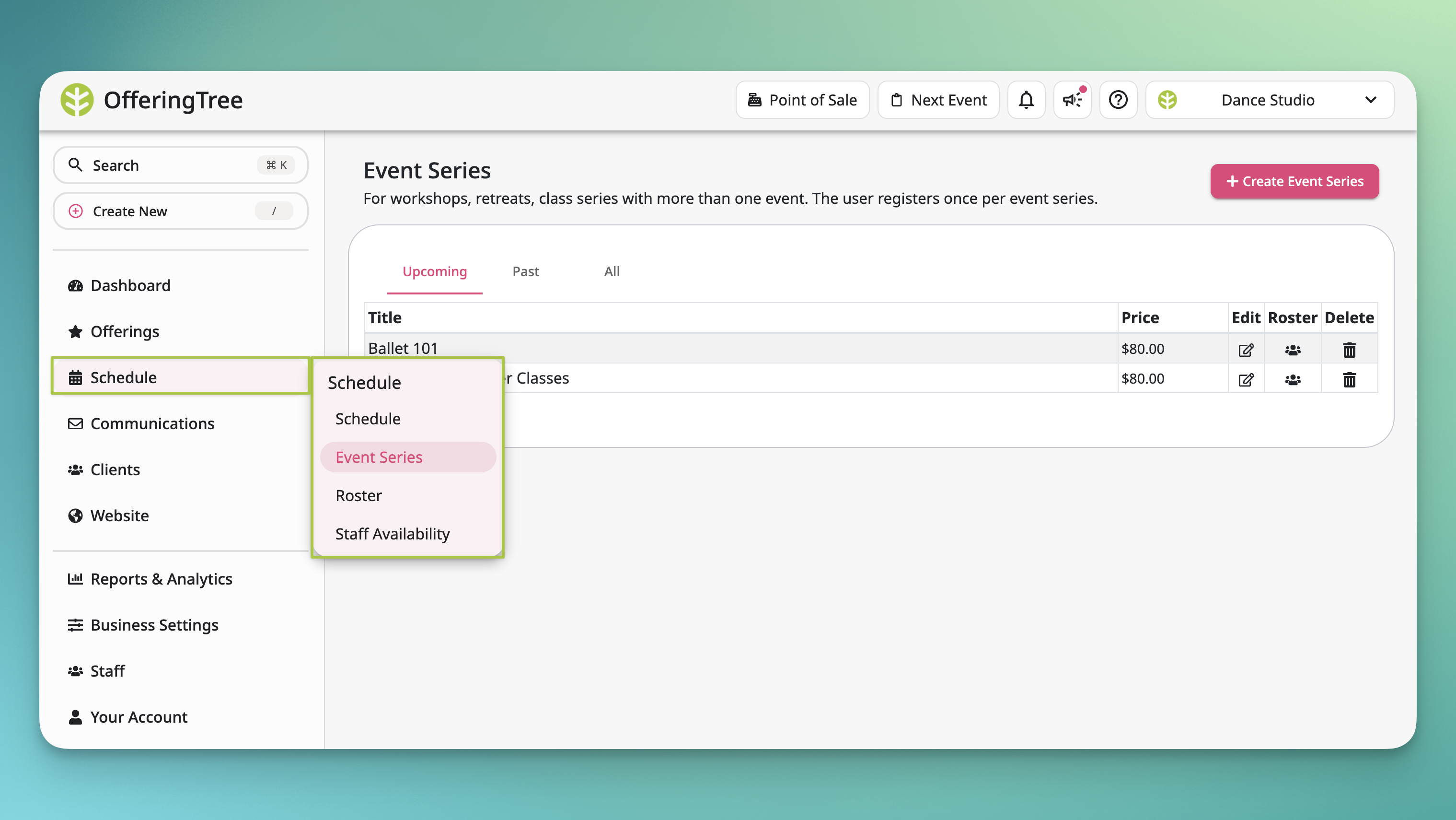Screen dimensions: 1456x820
Task: Click the OfferingTree leaf logo
Action: pos(77,100)
